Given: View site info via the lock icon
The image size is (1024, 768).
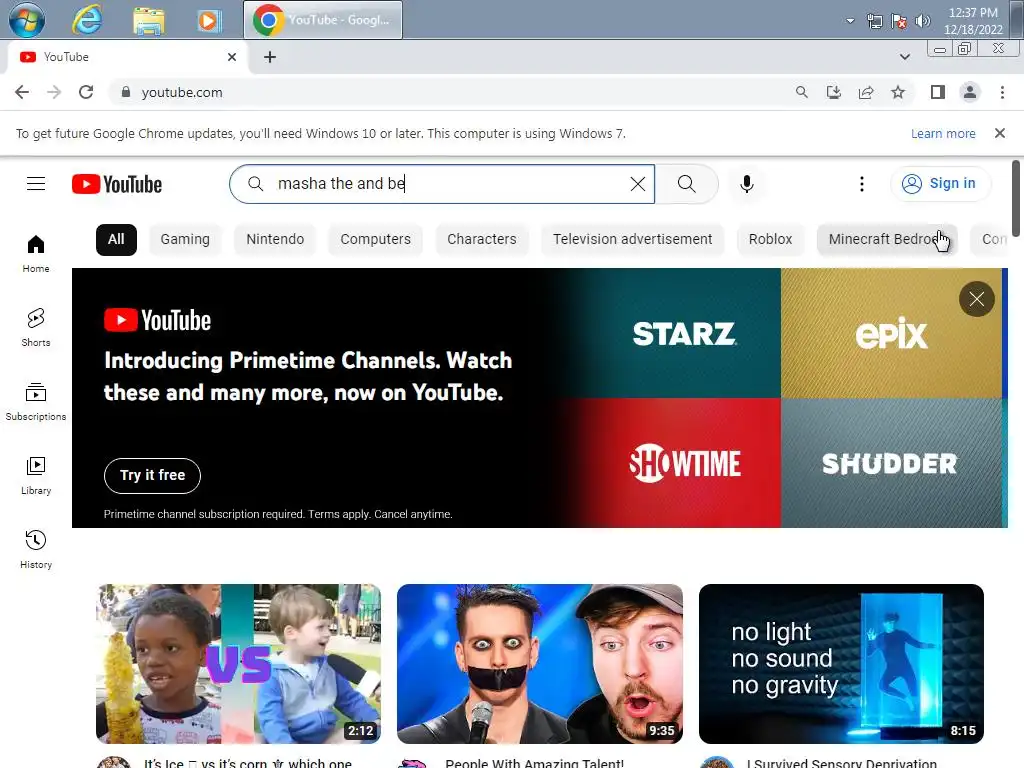Looking at the screenshot, I should tap(125, 92).
